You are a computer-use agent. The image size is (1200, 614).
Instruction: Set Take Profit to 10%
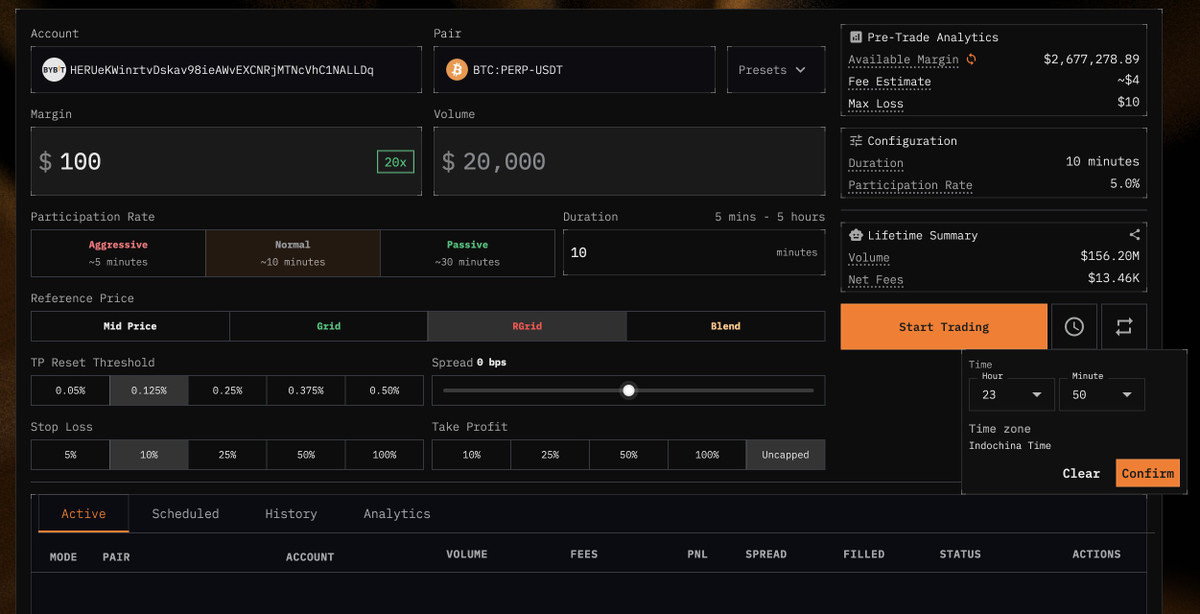(x=471, y=454)
